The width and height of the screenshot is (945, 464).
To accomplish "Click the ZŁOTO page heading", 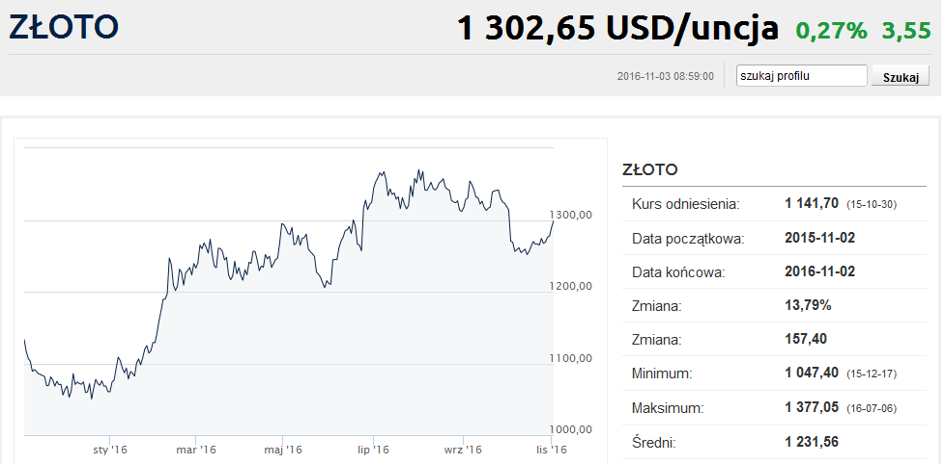I will [x=63, y=27].
